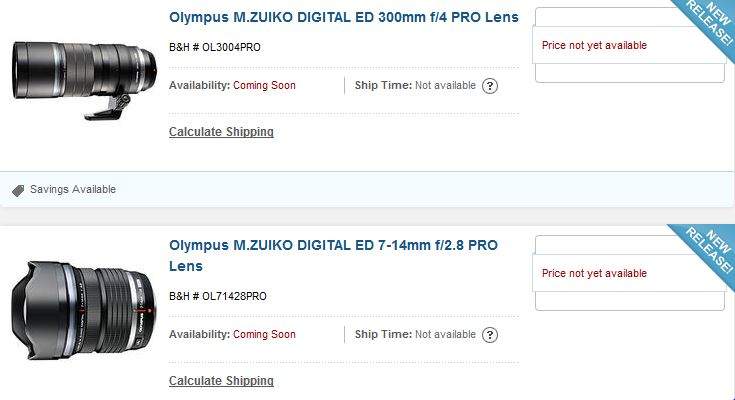The image size is (735, 400).
Task: Calculate Shipping for the 300mm lens
Action: pyautogui.click(x=221, y=132)
